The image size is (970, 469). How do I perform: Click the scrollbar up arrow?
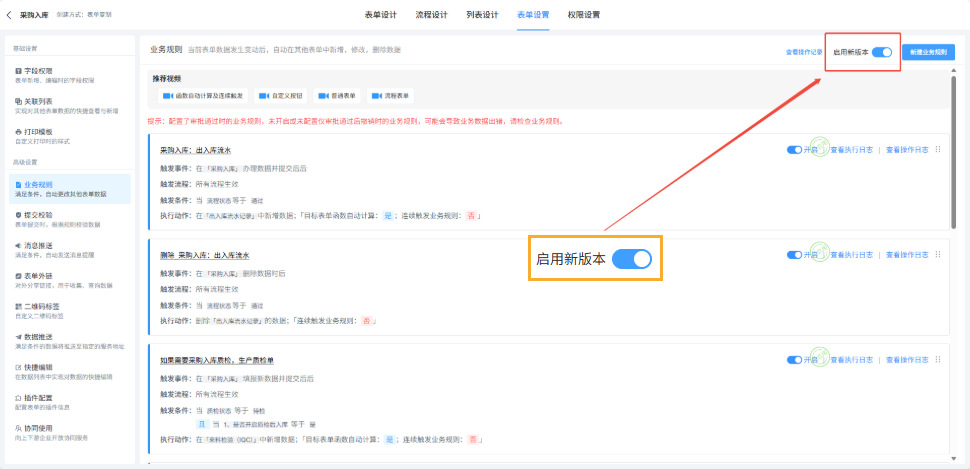[x=953, y=71]
